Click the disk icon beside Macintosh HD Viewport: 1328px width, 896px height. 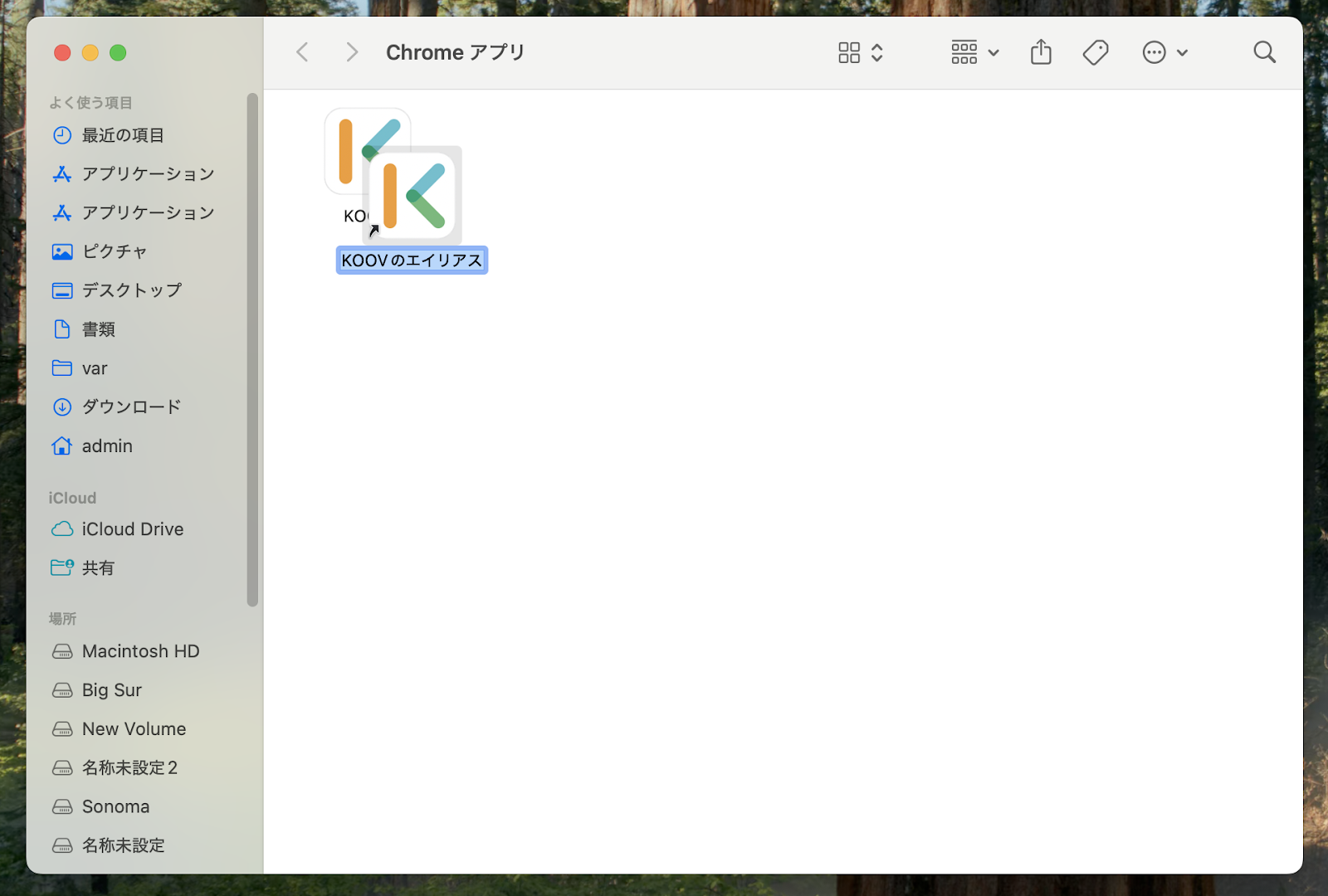(62, 651)
